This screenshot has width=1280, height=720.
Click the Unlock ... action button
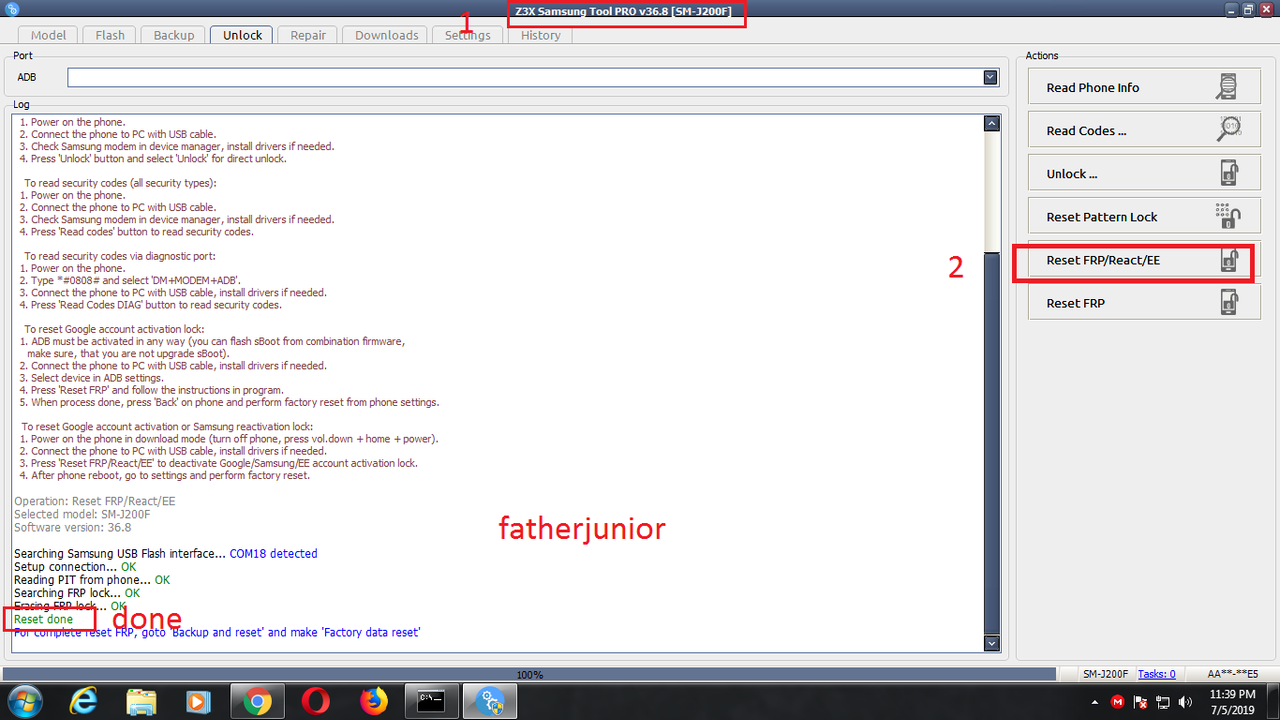point(1144,174)
